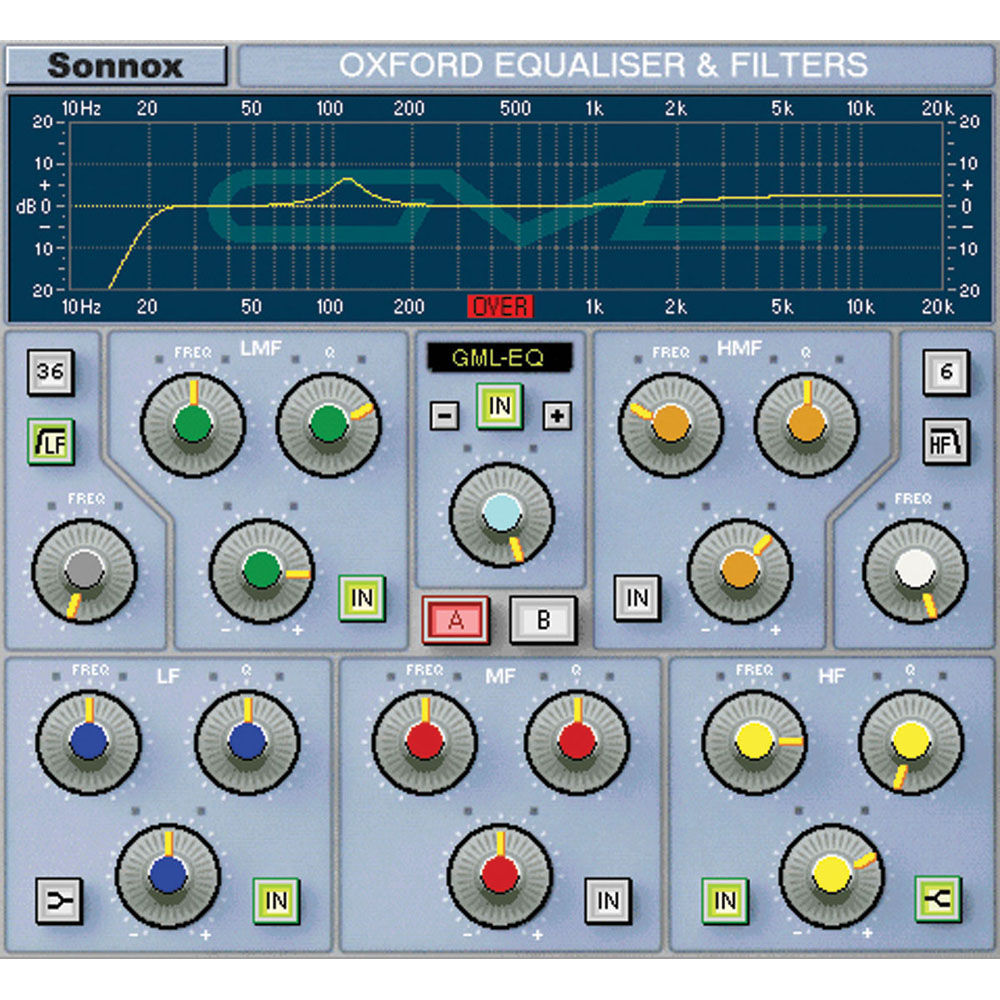Open the GML-EQ type selector display
1000x1000 pixels.
coord(499,358)
